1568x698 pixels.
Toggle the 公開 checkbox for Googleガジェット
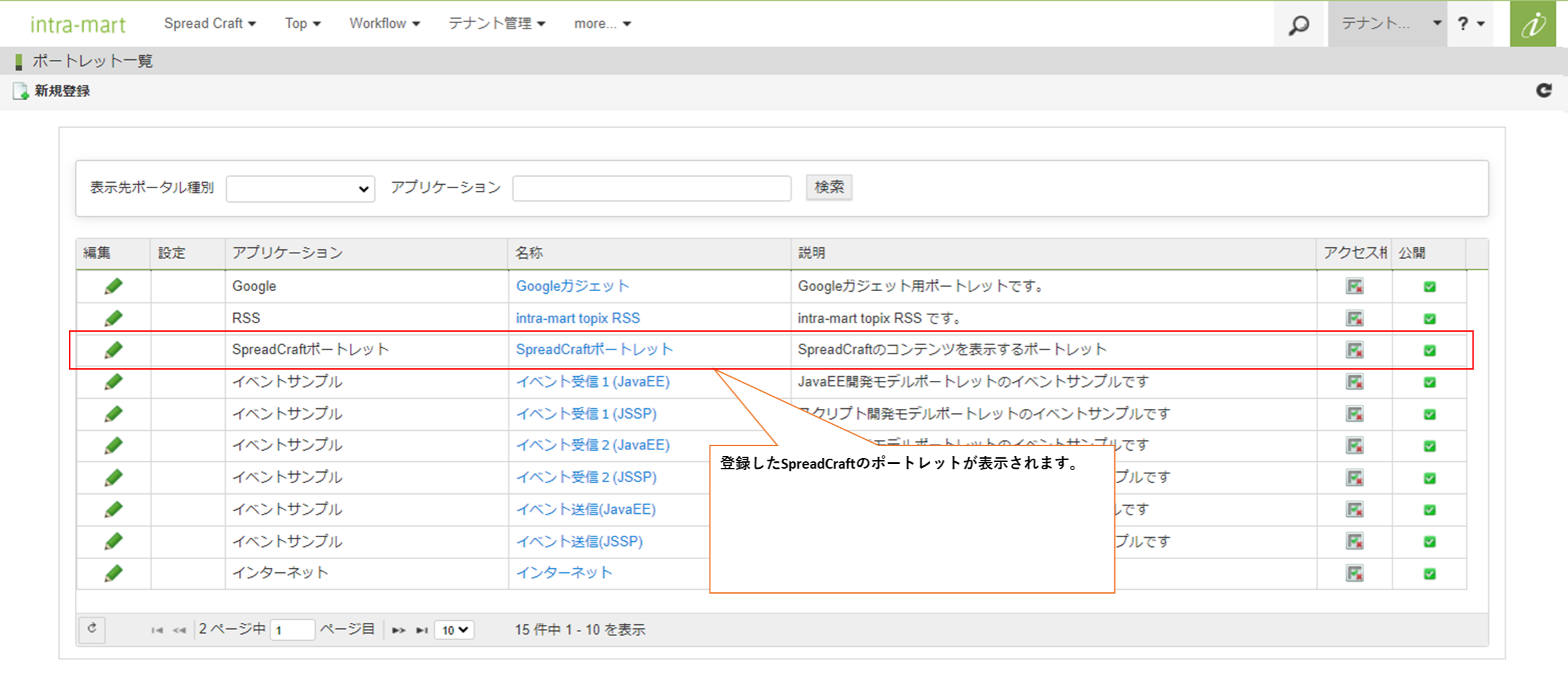coord(1429,287)
